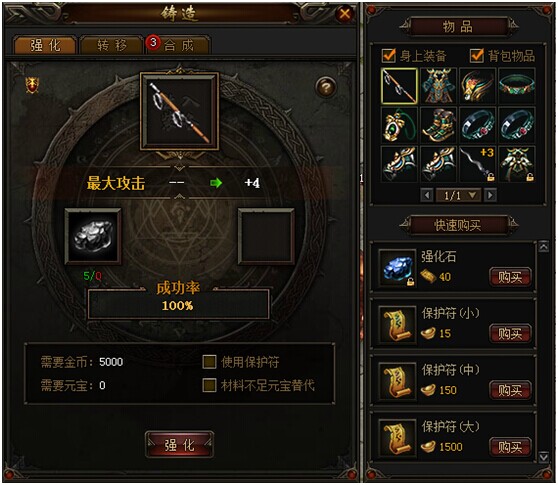Pick the green jeweled bracelet item
The image size is (558, 485).
coord(517,86)
